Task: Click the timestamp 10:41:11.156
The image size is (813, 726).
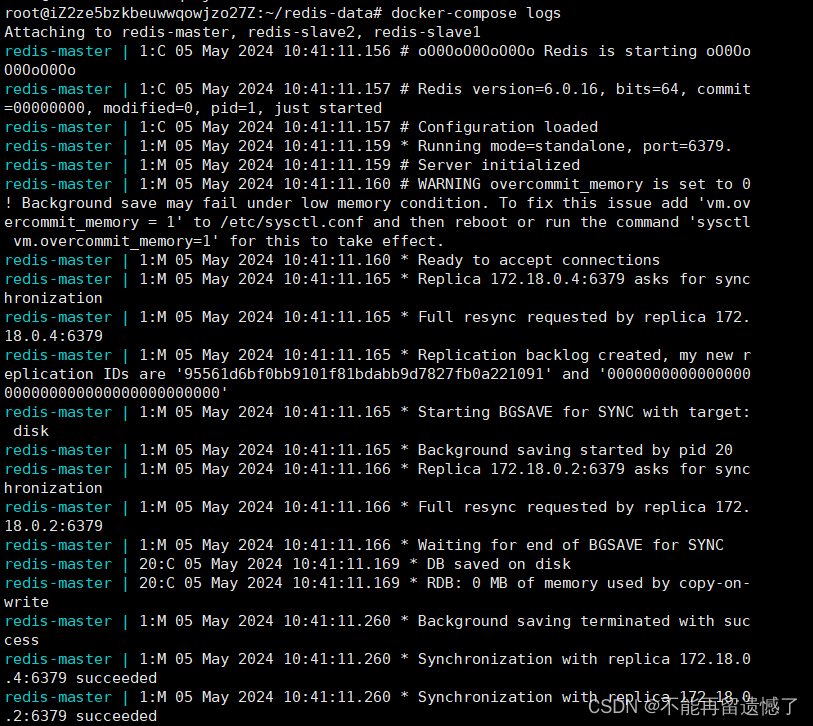Action: [x=337, y=51]
